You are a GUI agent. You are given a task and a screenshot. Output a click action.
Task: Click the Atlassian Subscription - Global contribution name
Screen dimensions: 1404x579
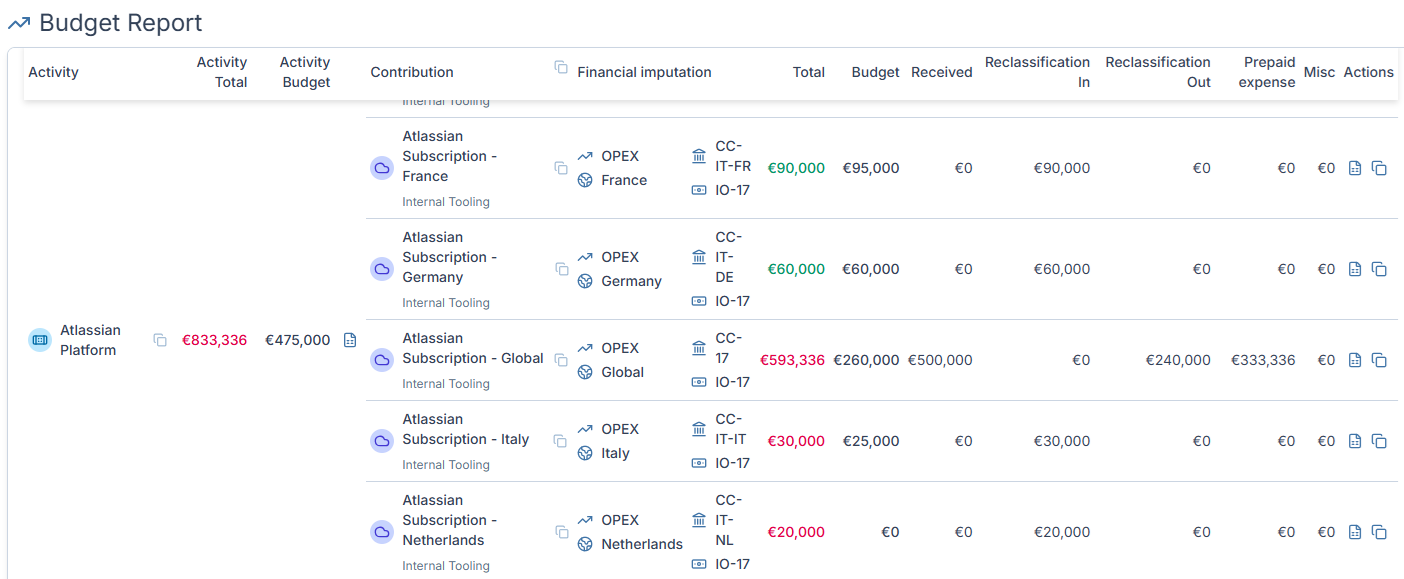[473, 348]
